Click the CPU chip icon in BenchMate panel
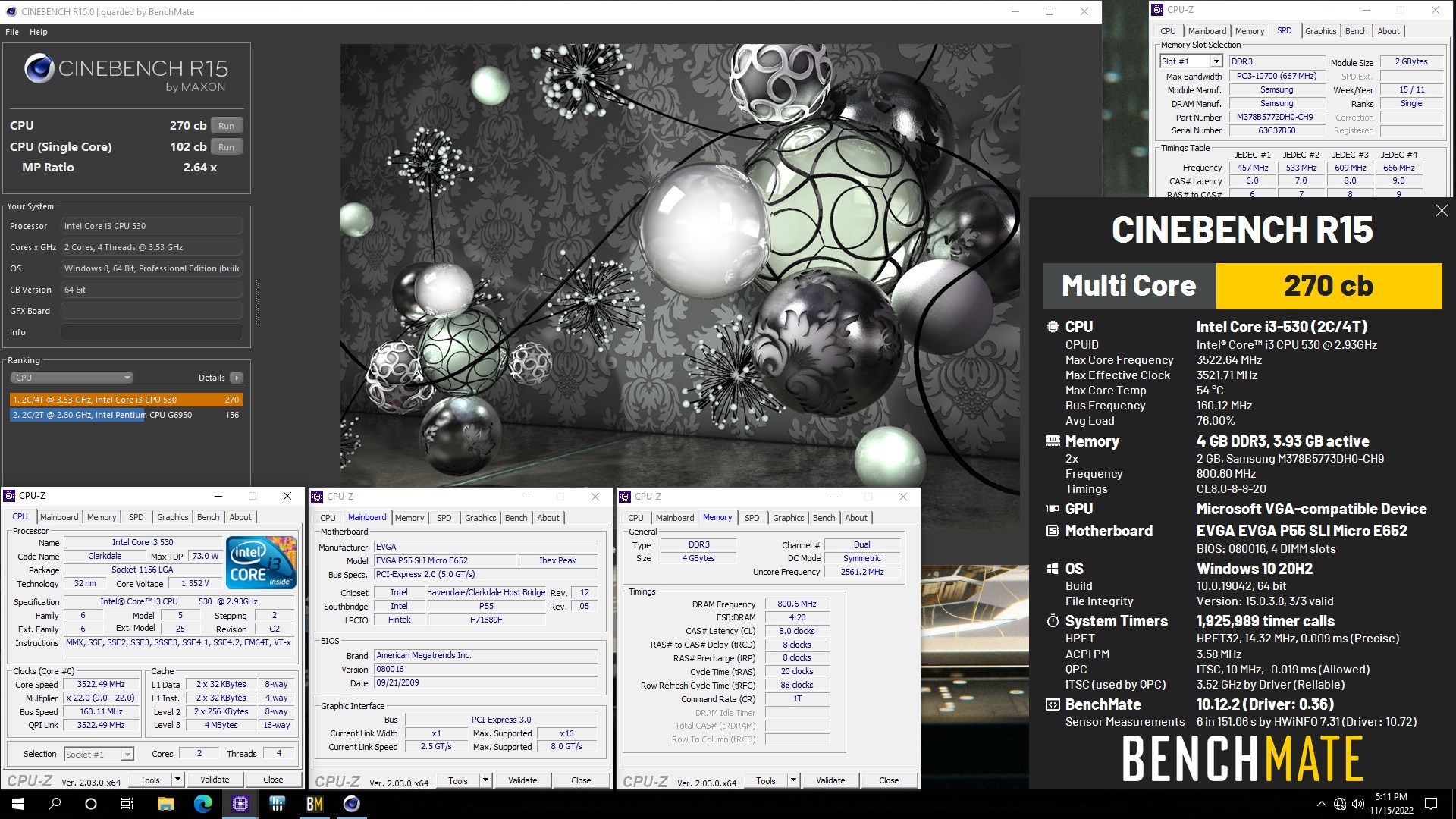 [1053, 327]
